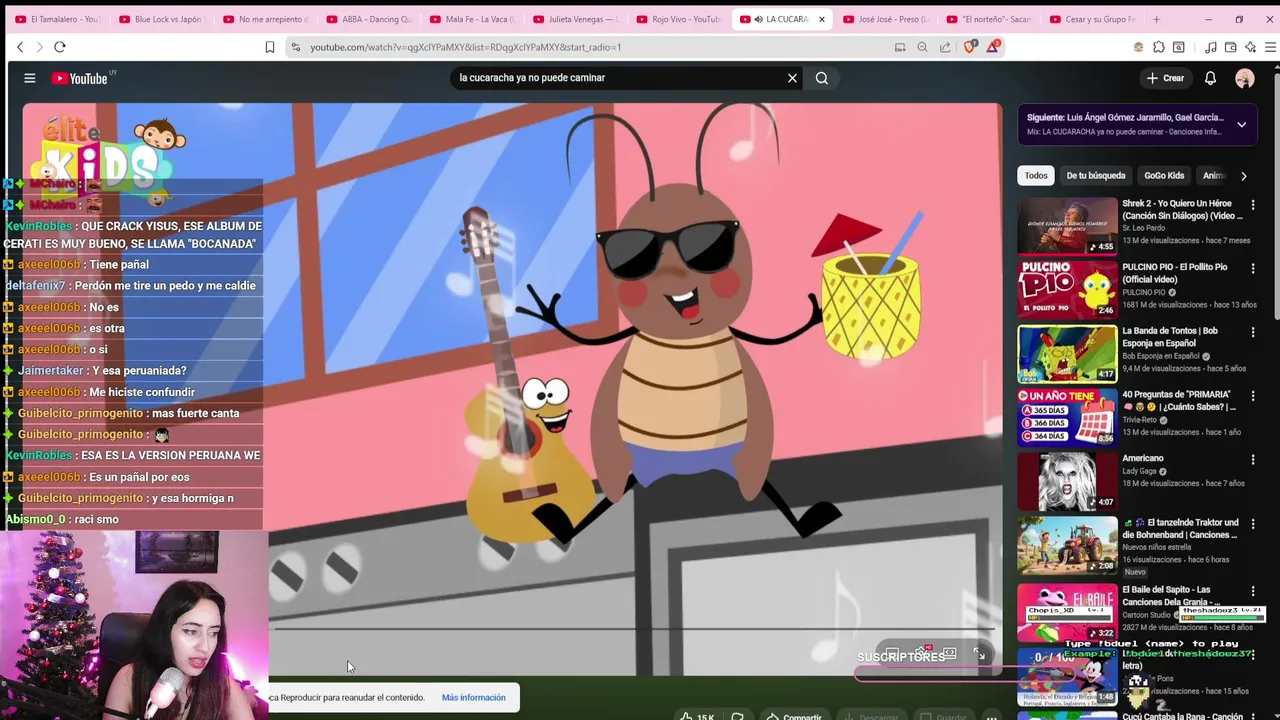This screenshot has width=1280, height=720.
Task: Switch to the Rojo Vivo tab
Action: pos(681,19)
